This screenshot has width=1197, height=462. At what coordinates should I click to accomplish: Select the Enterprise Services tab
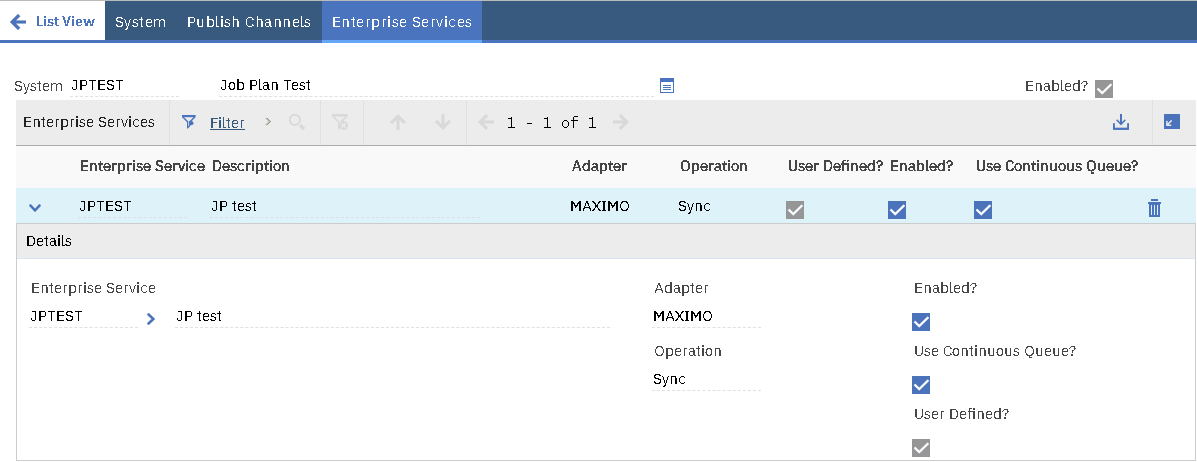click(402, 21)
